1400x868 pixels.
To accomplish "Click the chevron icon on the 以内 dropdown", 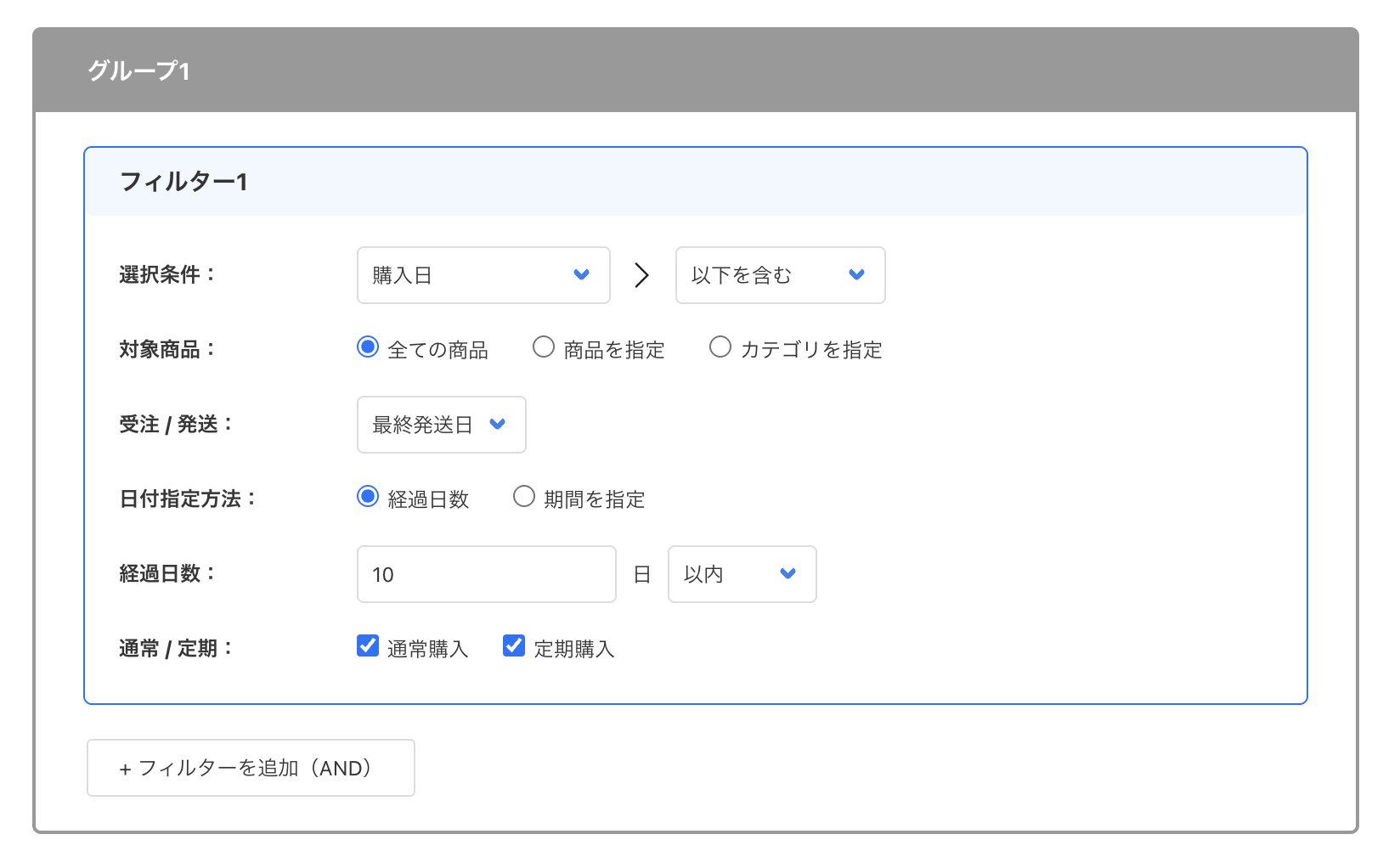I will pyautogui.click(x=786, y=574).
